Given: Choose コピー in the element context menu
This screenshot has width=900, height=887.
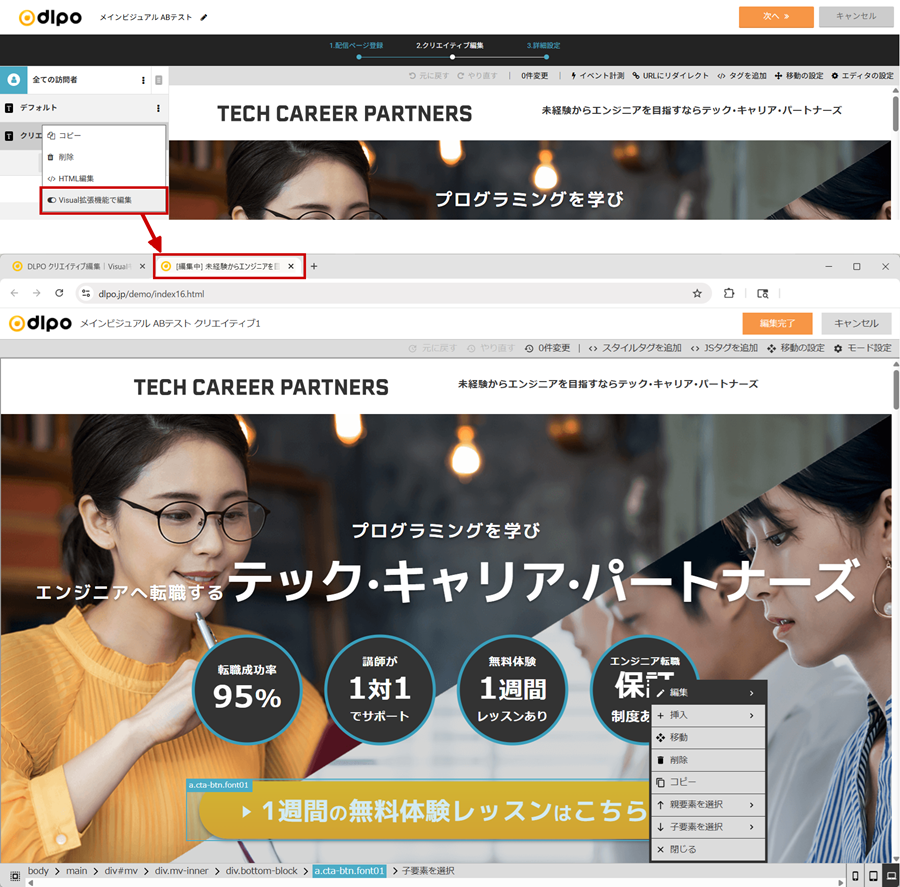Looking at the screenshot, I should coord(708,783).
